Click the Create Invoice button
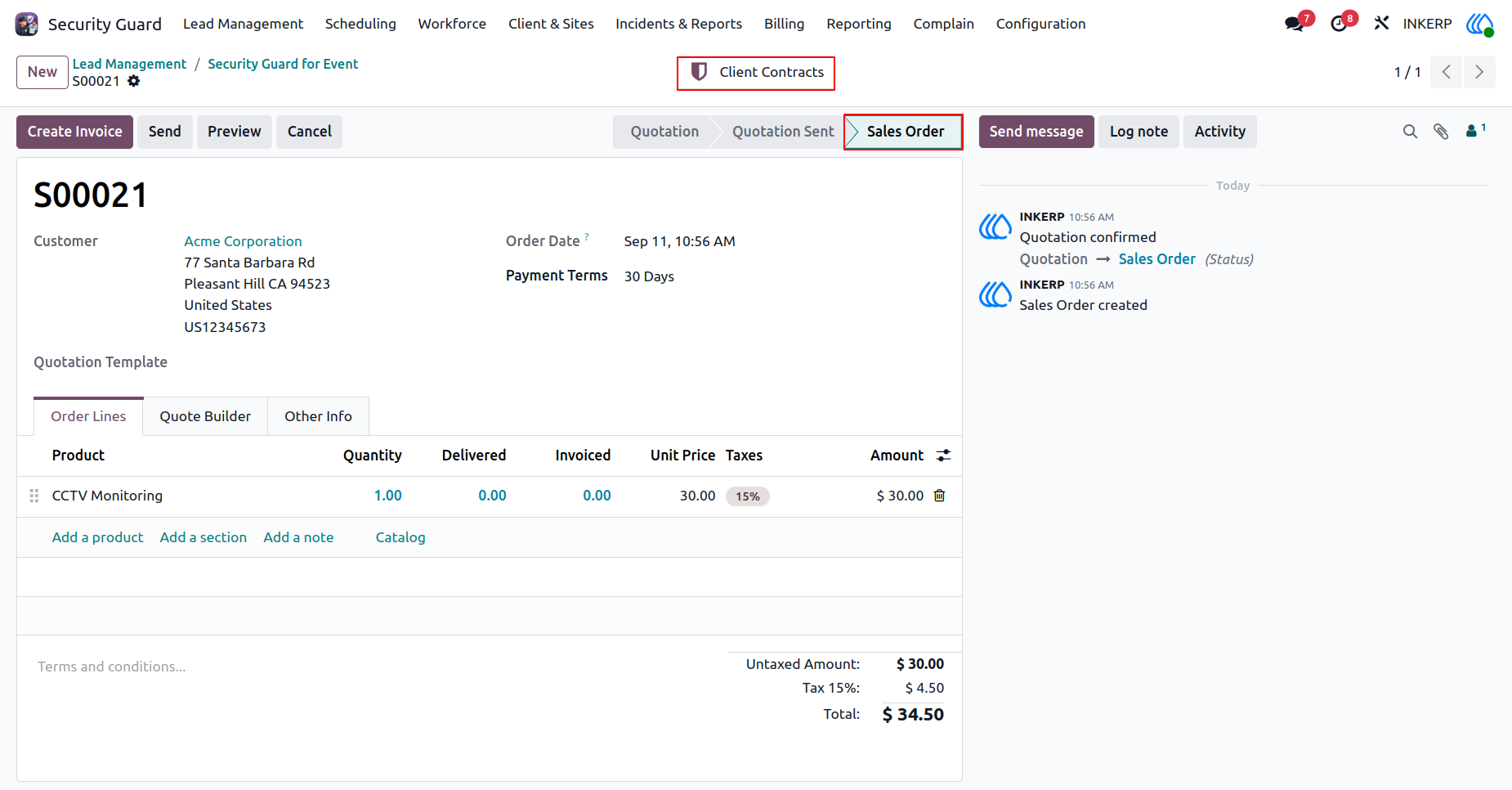This screenshot has width=1512, height=790. (74, 132)
